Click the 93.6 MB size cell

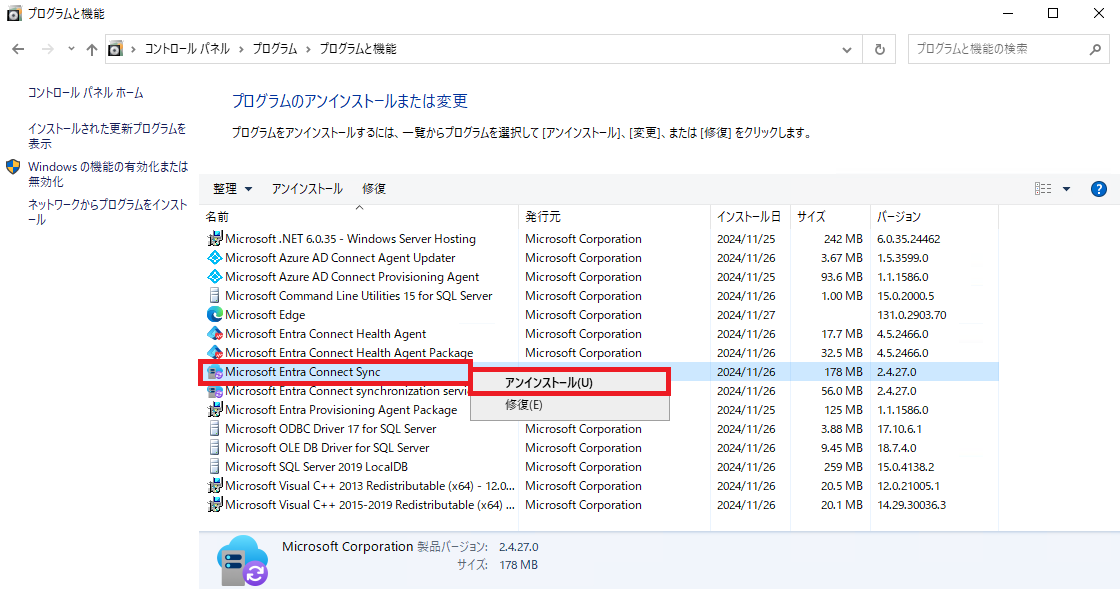tap(841, 277)
